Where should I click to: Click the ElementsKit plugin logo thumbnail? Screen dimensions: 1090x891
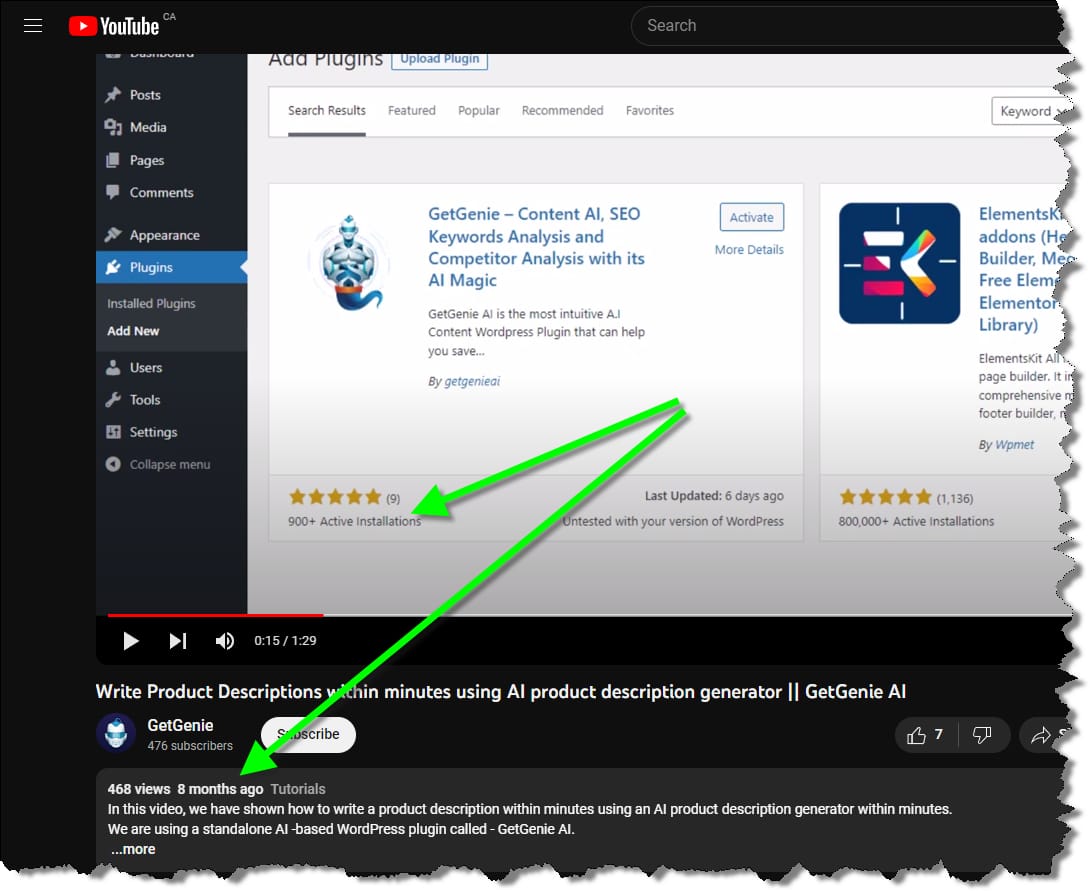(900, 263)
